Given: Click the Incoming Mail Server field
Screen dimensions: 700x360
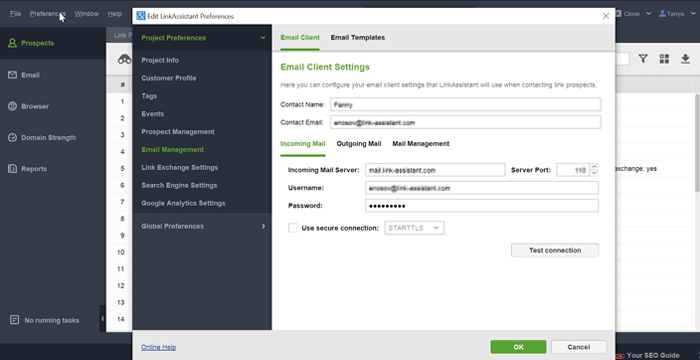Looking at the screenshot, I should click(x=435, y=170).
